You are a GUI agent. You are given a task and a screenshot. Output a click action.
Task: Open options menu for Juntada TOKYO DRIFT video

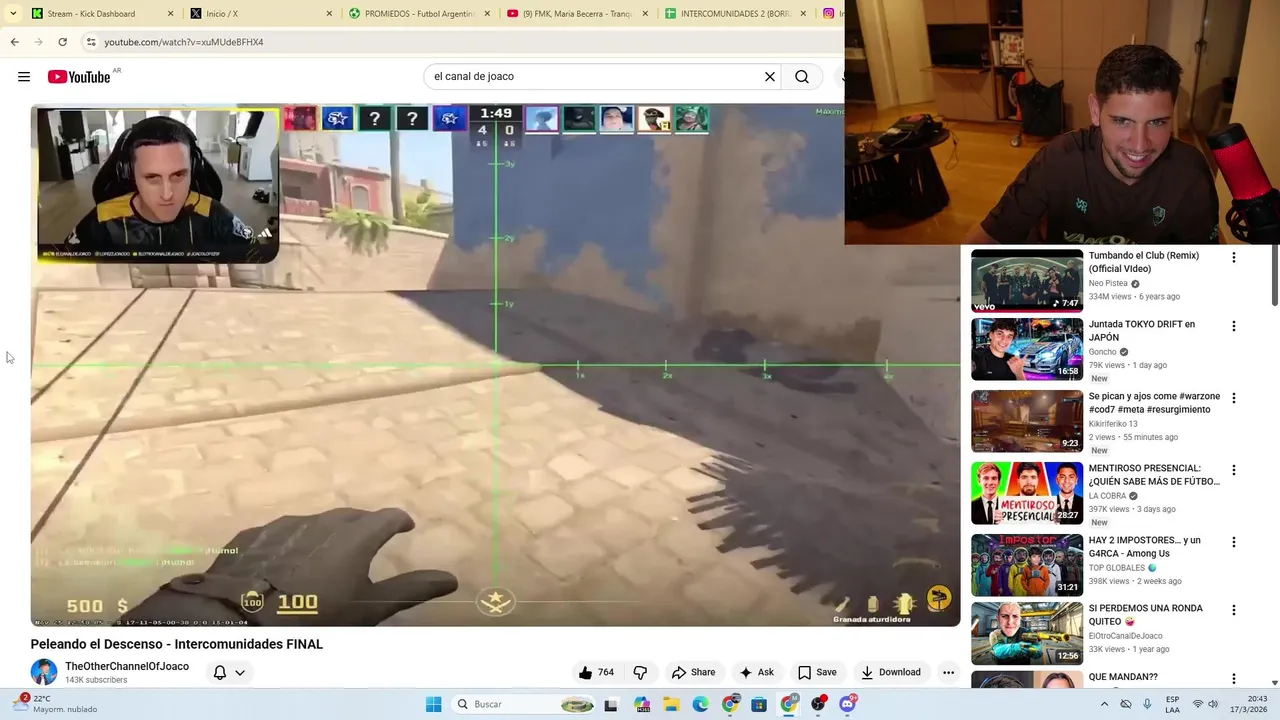pyautogui.click(x=1233, y=326)
